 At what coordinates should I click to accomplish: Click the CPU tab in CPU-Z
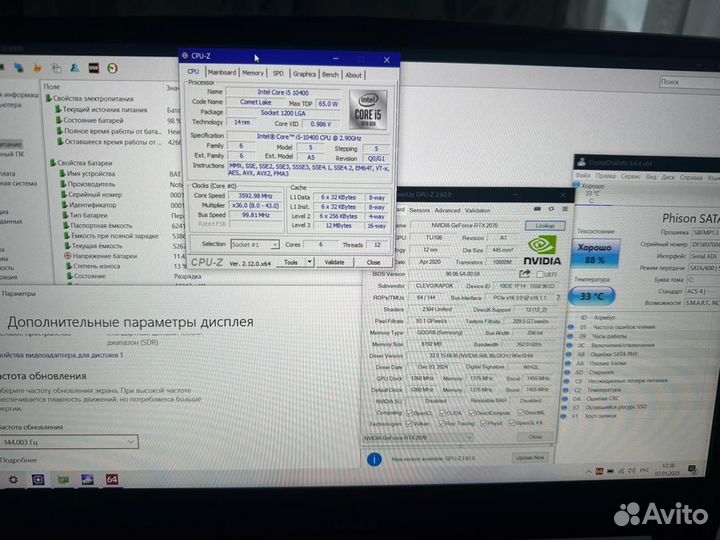(193, 72)
